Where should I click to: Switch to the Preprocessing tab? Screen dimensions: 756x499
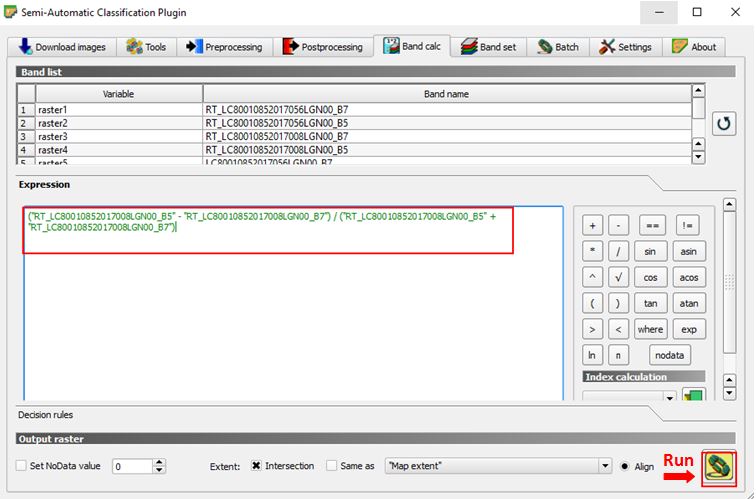coord(225,47)
